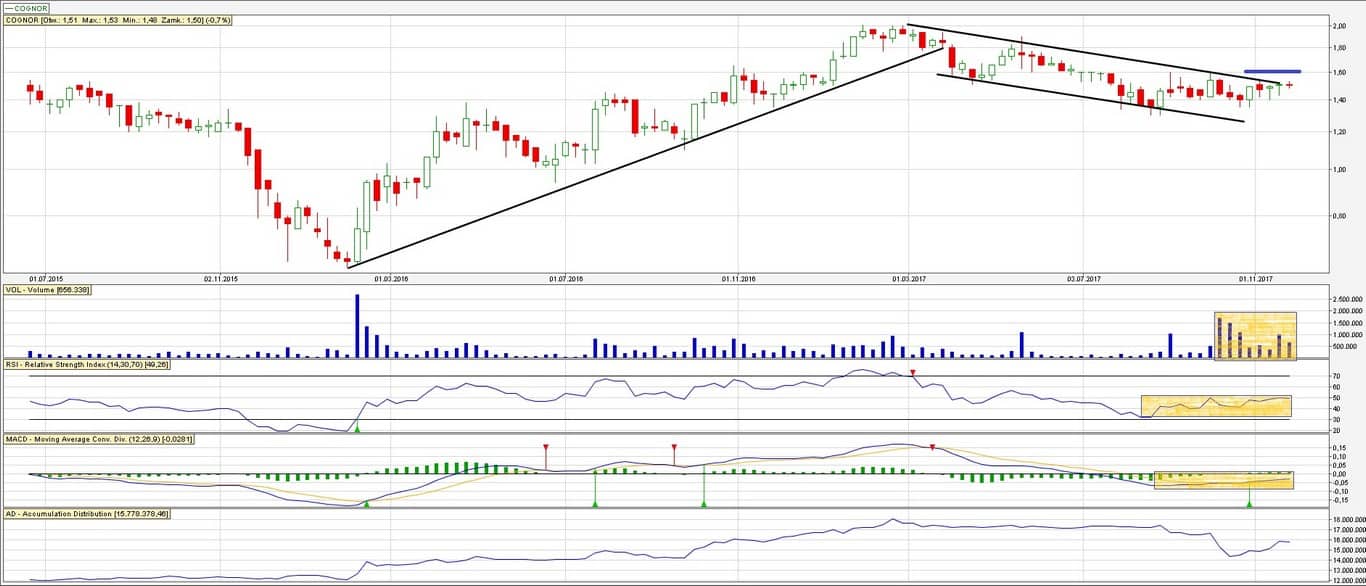This screenshot has width=1366, height=586.
Task: Click green MACD arrow below 01.07.2016
Action: (x=595, y=504)
